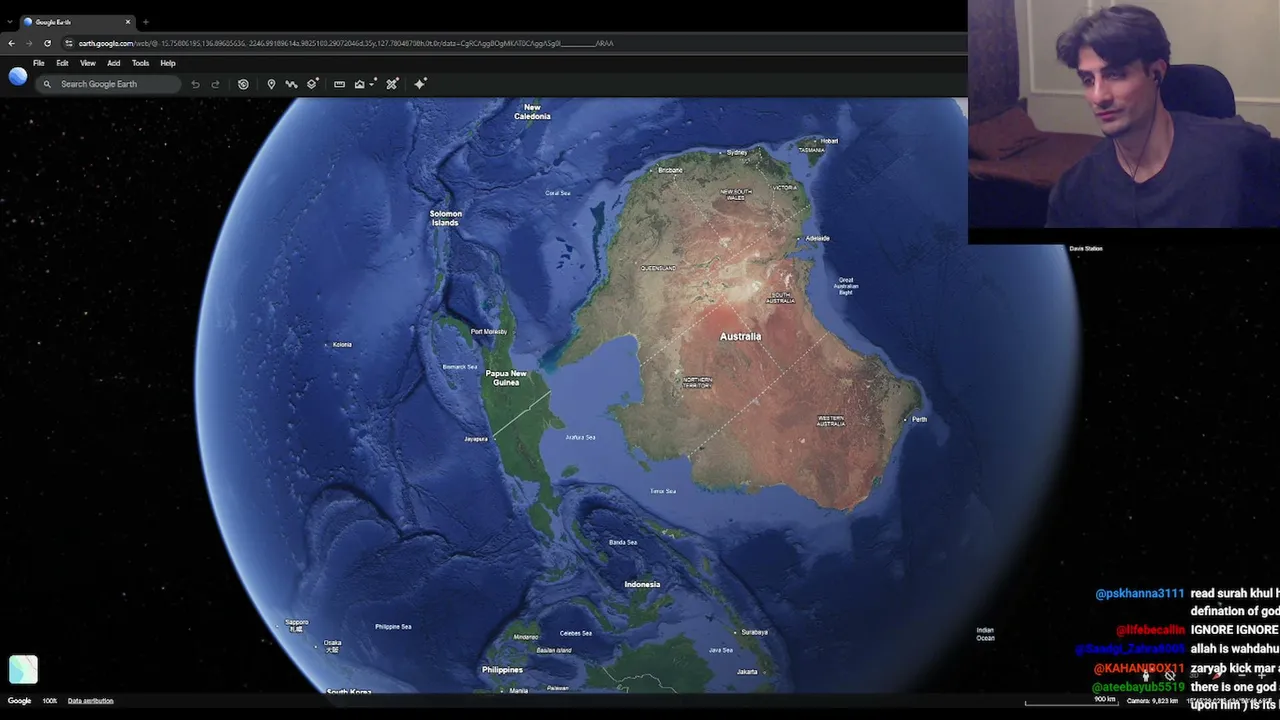This screenshot has width=1280, height=720.
Task: Click the Papua New Guinea label
Action: pos(506,378)
